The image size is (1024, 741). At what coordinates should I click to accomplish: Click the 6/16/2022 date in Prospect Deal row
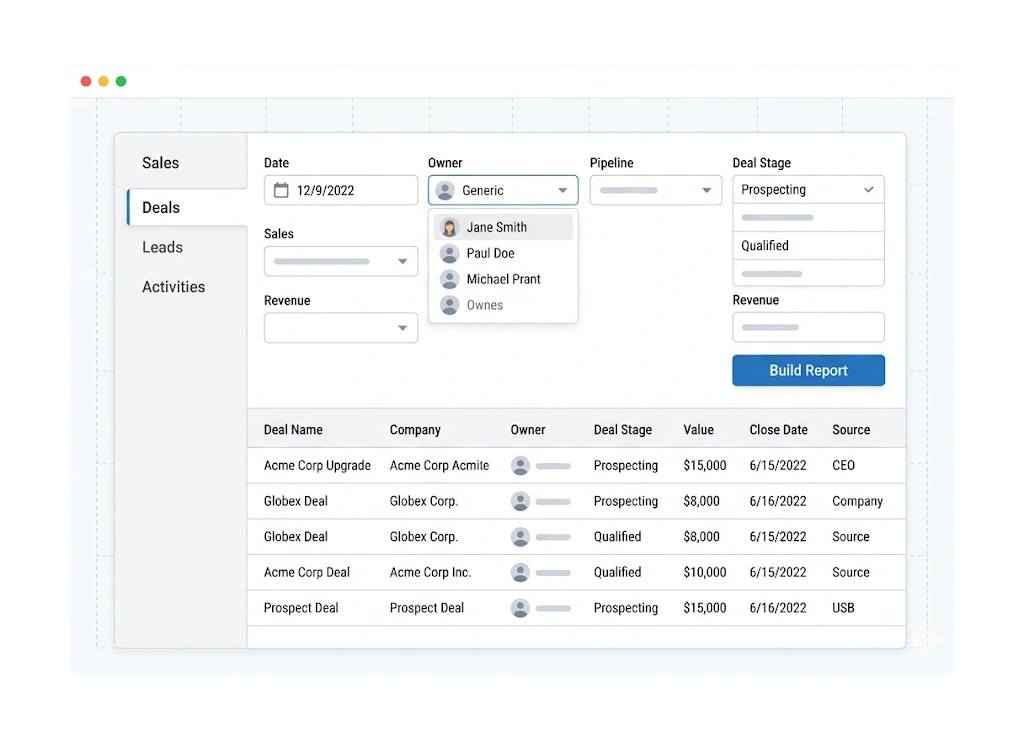(x=778, y=608)
